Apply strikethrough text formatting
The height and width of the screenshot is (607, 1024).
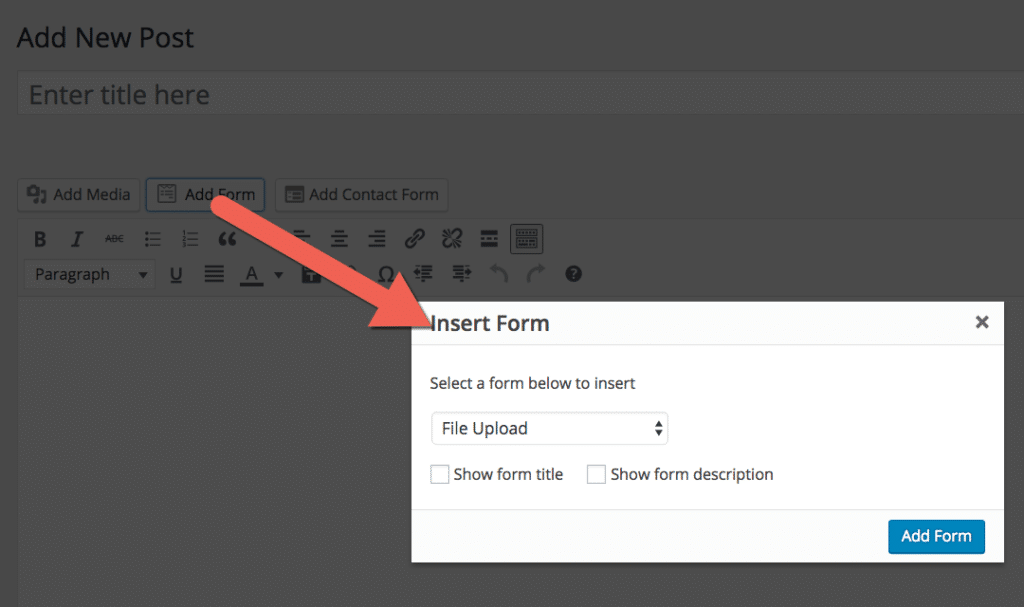[114, 239]
